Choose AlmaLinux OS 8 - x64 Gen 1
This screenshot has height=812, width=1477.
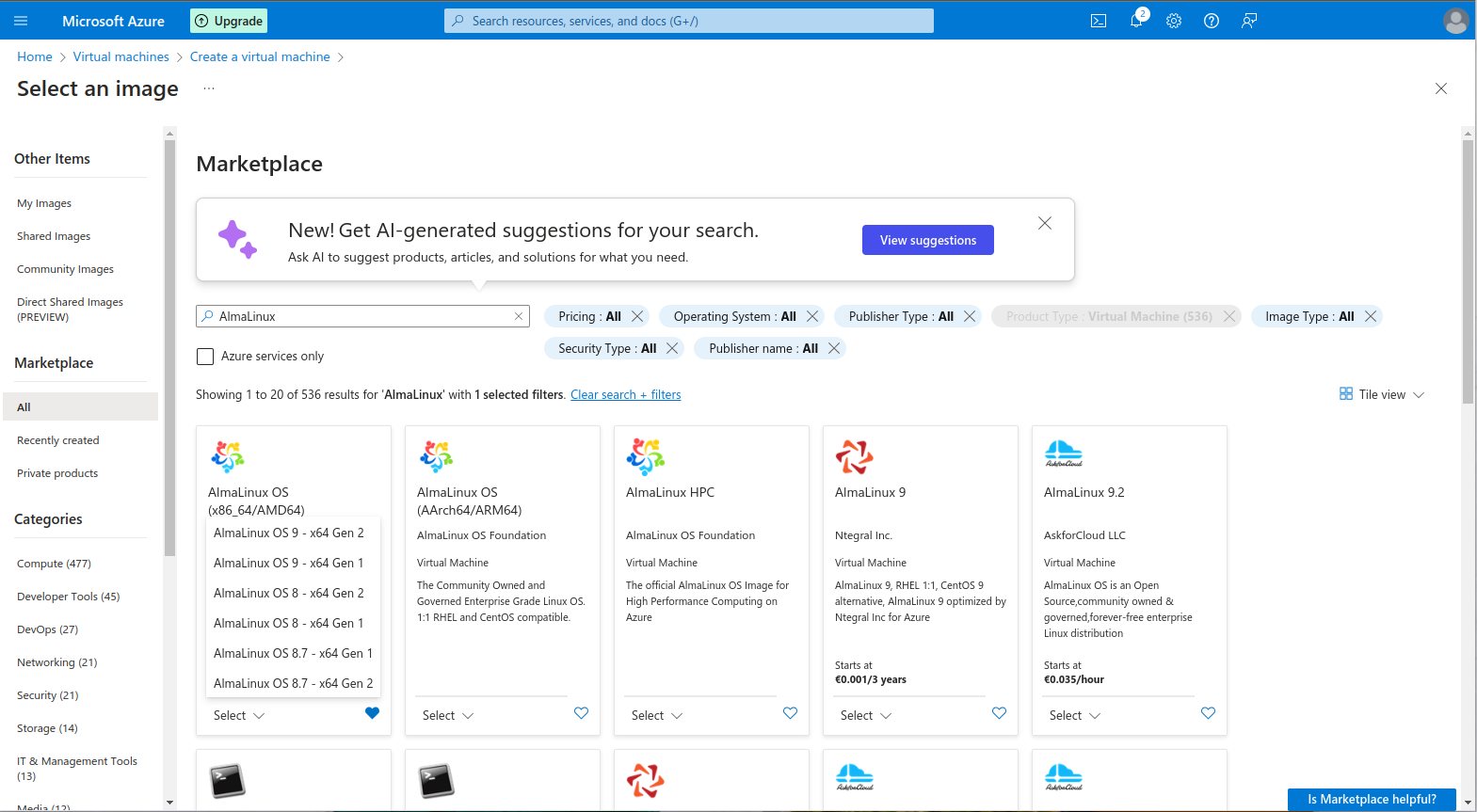pos(293,623)
